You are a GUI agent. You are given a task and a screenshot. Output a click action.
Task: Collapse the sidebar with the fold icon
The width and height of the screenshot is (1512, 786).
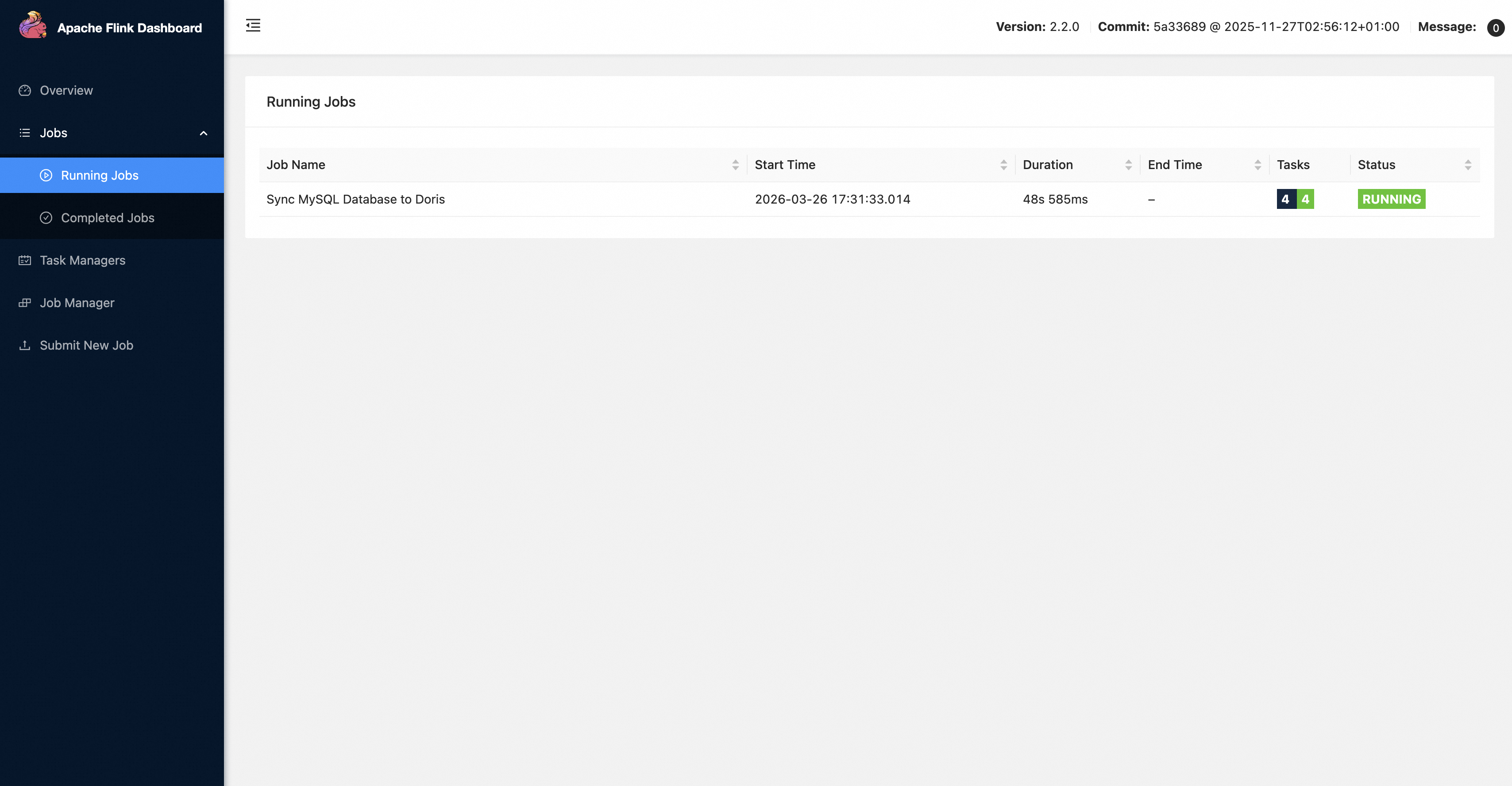point(253,25)
